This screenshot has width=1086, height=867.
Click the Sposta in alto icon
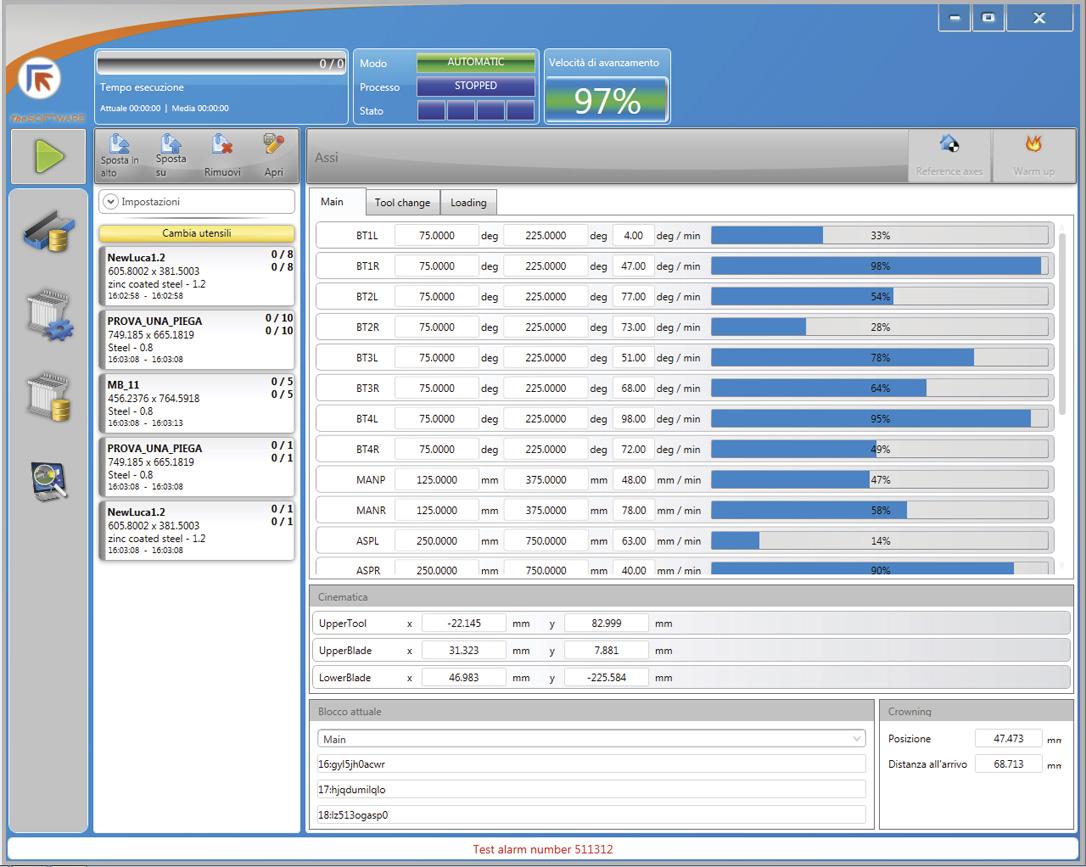click(x=118, y=145)
